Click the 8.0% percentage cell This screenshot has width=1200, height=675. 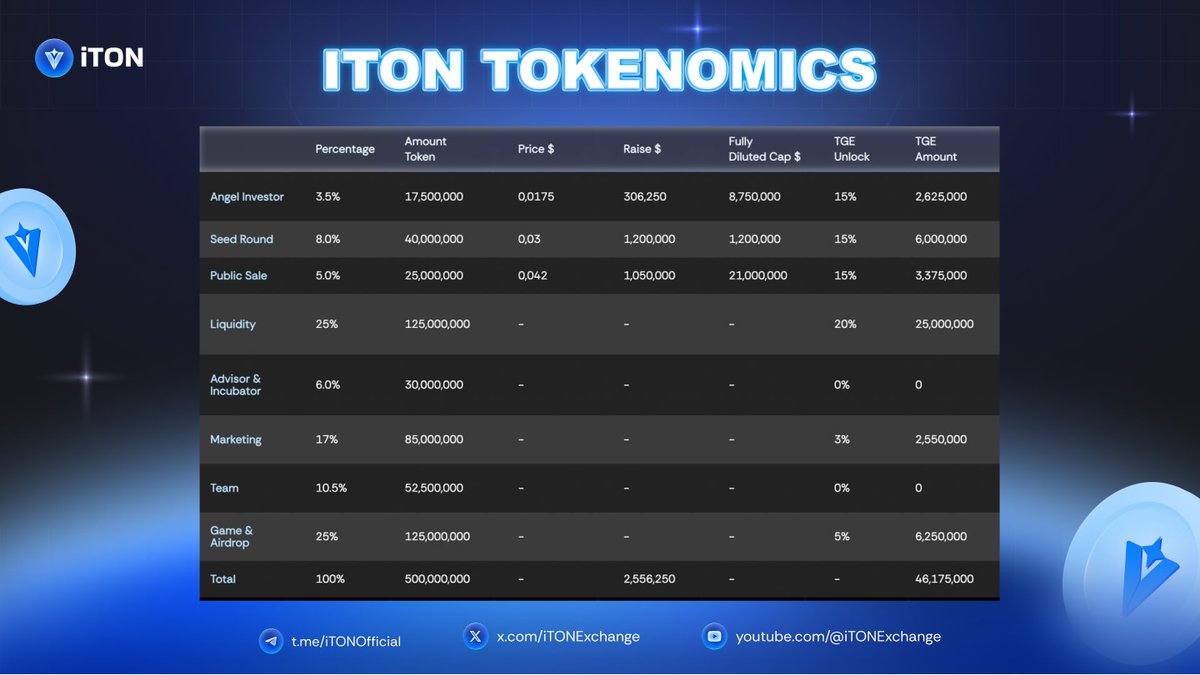point(329,239)
